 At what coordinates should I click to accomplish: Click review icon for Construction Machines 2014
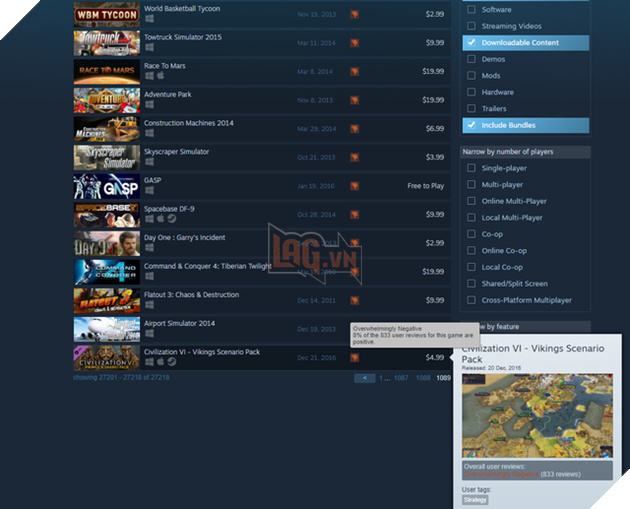coord(354,129)
